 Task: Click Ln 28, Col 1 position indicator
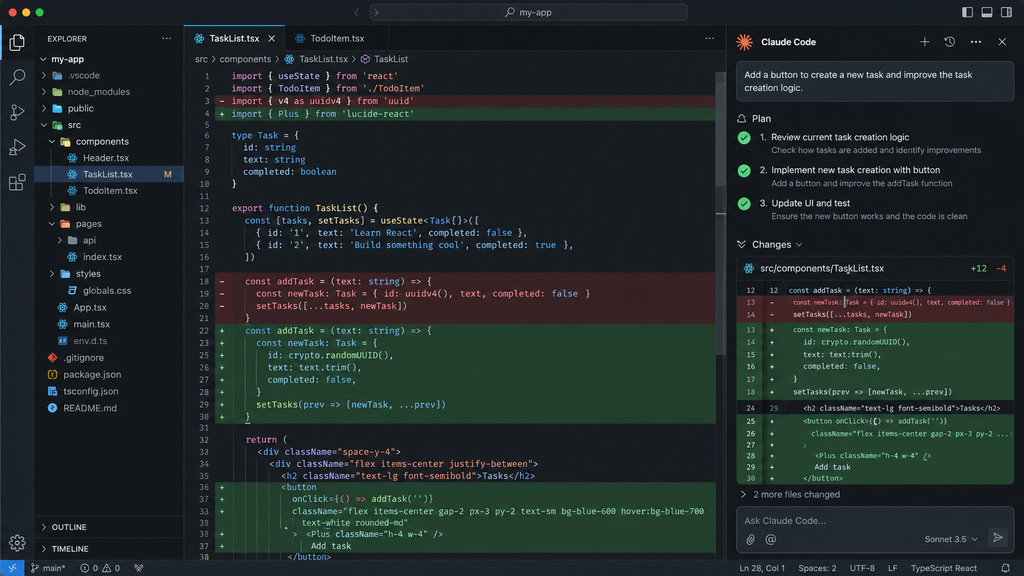[x=762, y=568]
